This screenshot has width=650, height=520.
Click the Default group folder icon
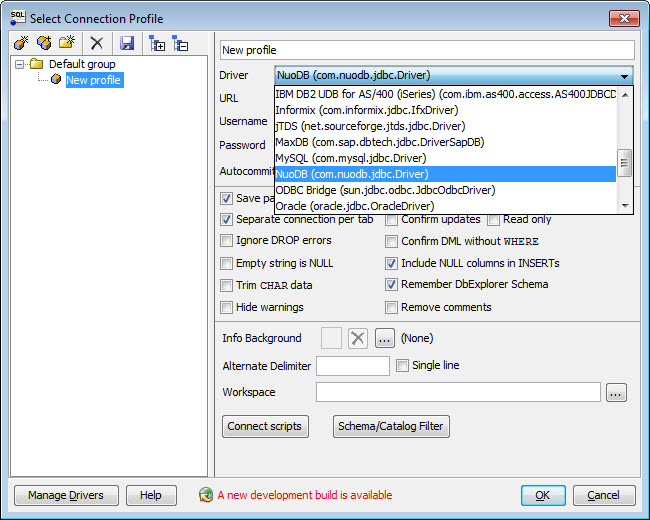tap(36, 64)
